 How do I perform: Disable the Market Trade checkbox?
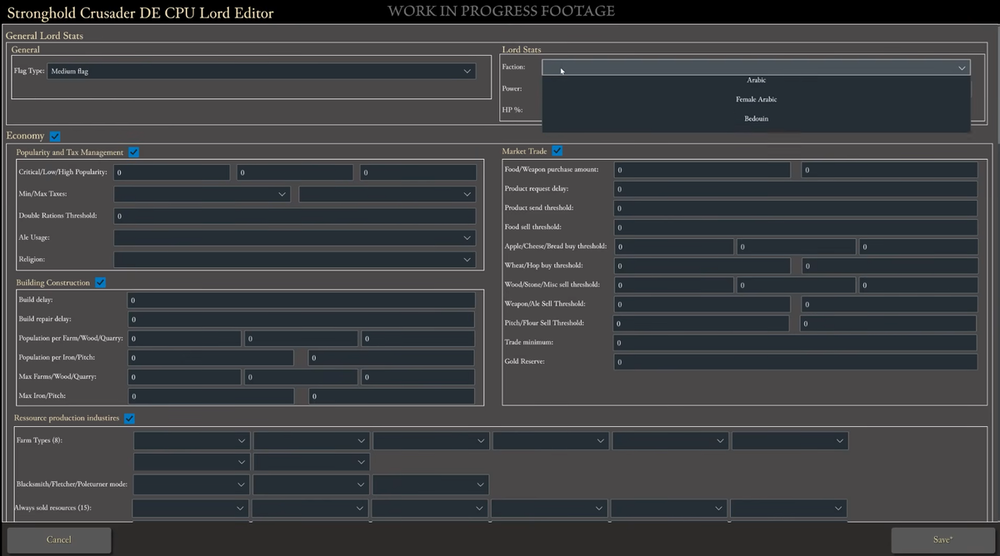(557, 151)
